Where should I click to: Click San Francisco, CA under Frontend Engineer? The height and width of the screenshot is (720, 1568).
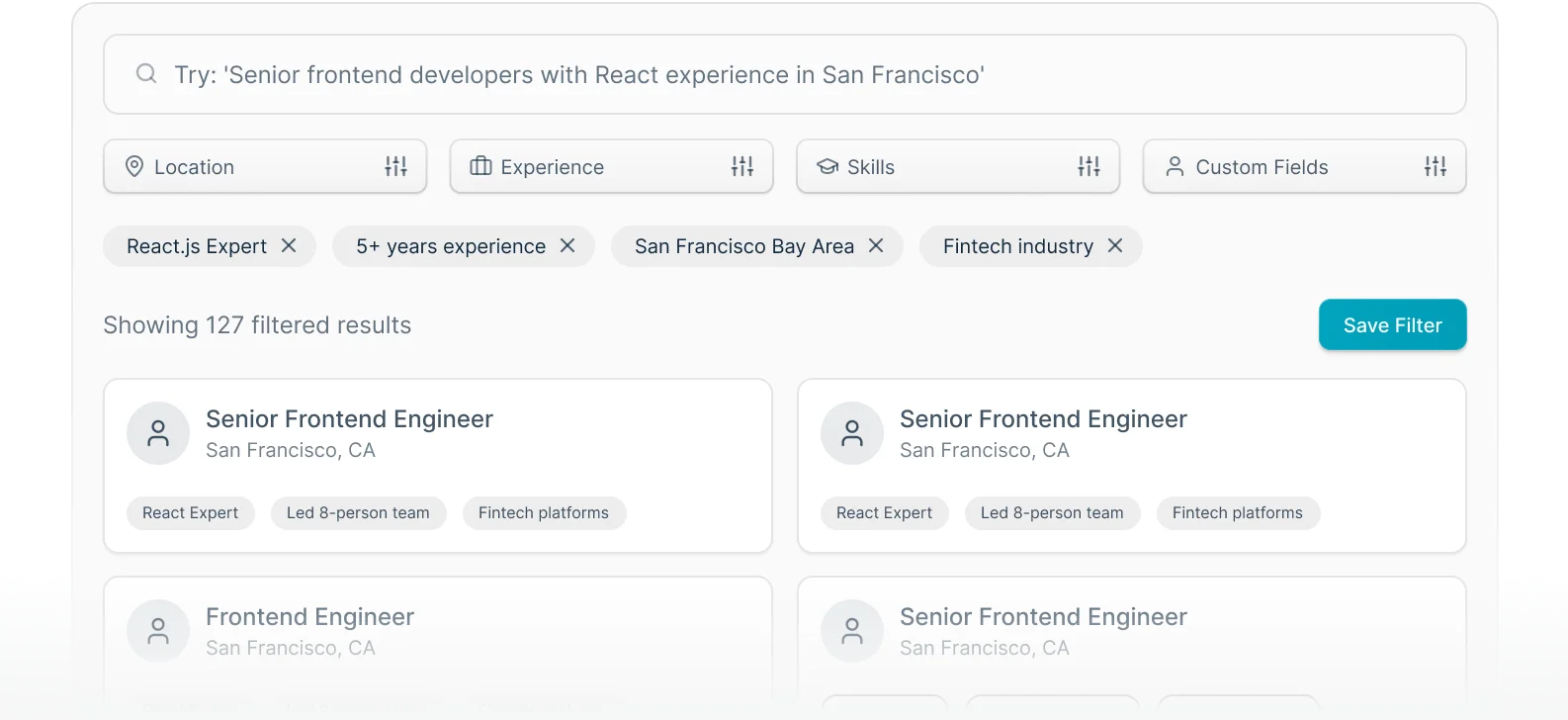(x=291, y=648)
